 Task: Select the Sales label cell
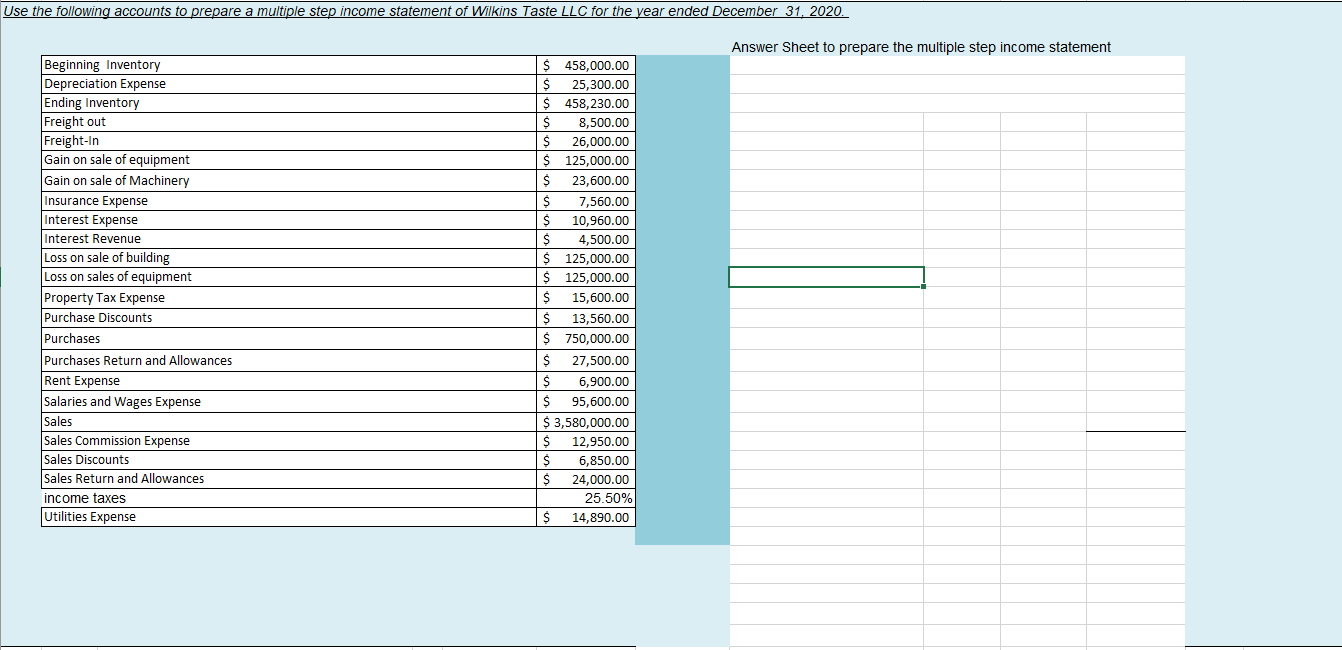point(290,422)
